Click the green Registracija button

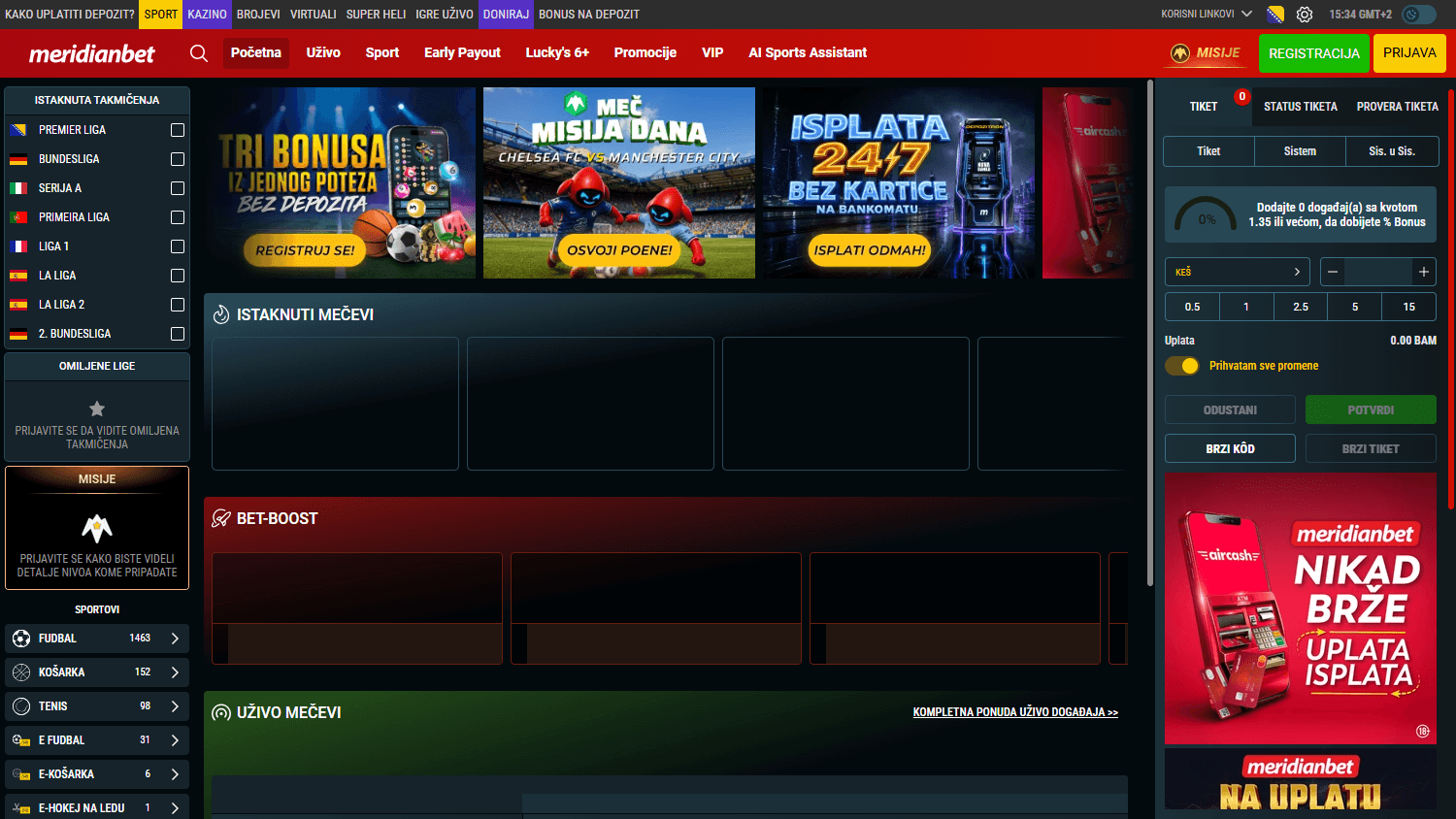[1314, 53]
